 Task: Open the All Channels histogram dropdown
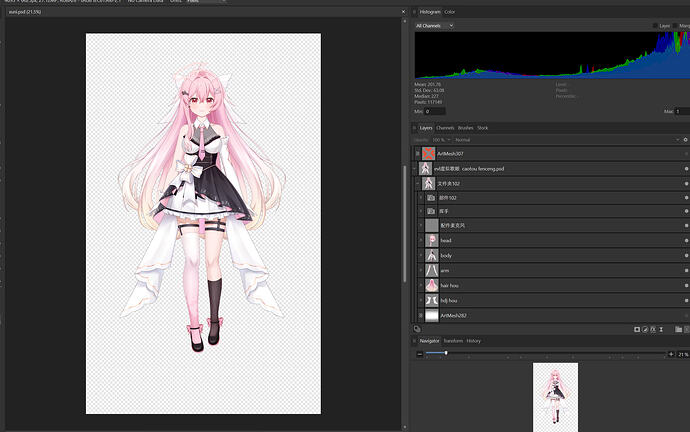(x=434, y=26)
